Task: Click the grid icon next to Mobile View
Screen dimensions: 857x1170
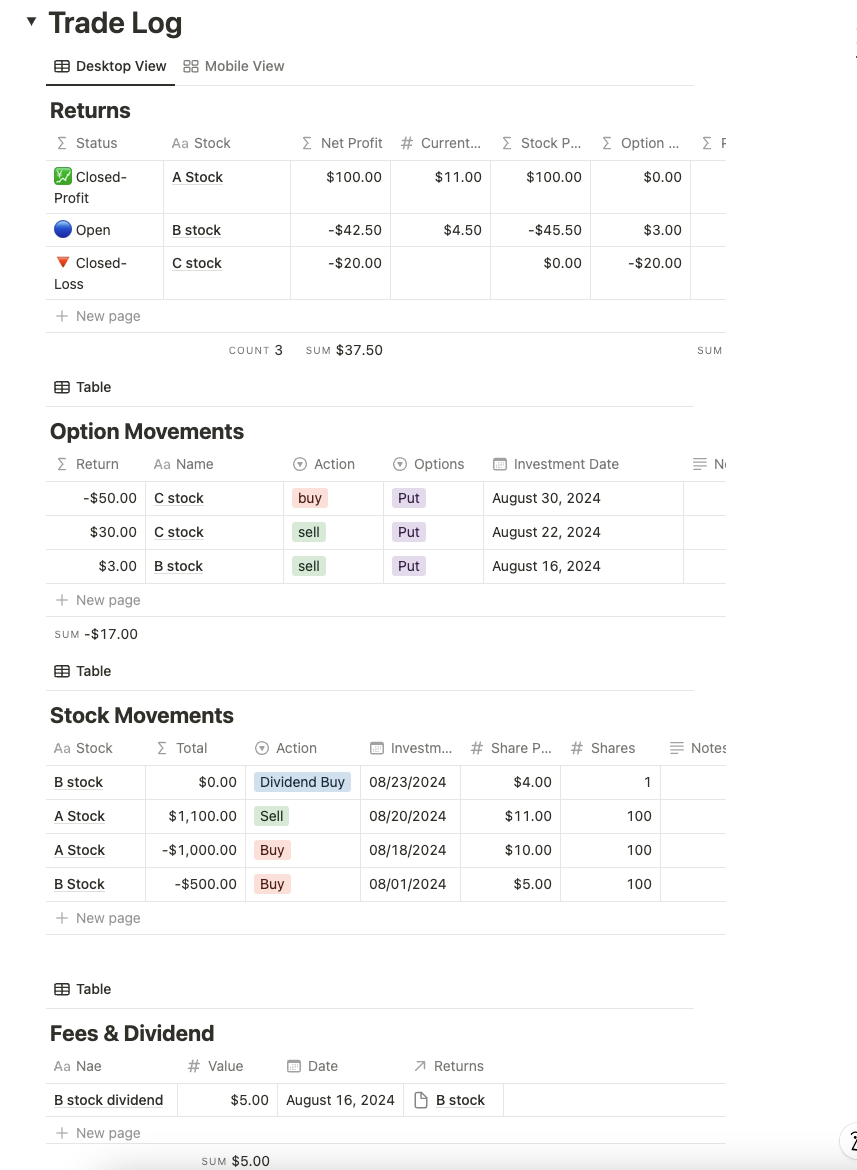Action: tap(190, 66)
